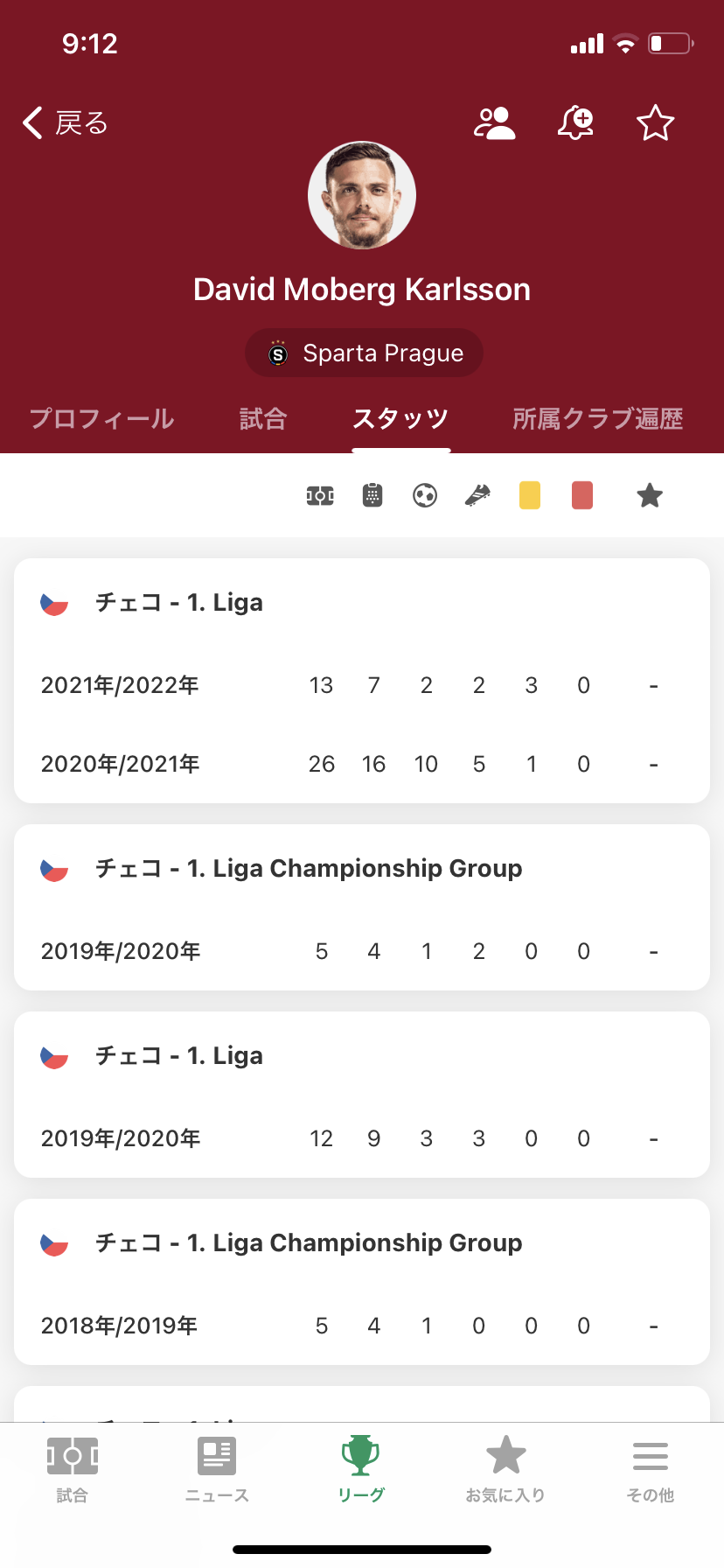724x1568 pixels.
Task: Toggle the favorite star outline in header
Action: coord(655,123)
